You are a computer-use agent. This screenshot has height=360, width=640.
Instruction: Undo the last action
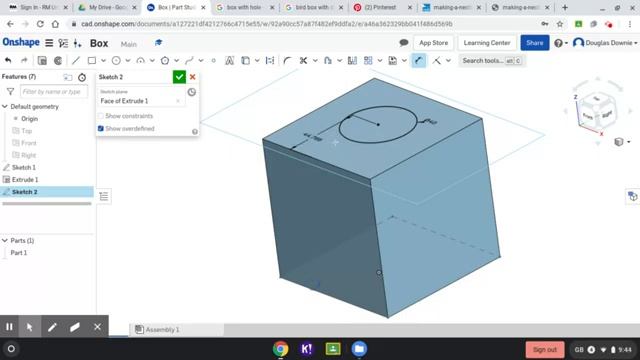coord(8,60)
